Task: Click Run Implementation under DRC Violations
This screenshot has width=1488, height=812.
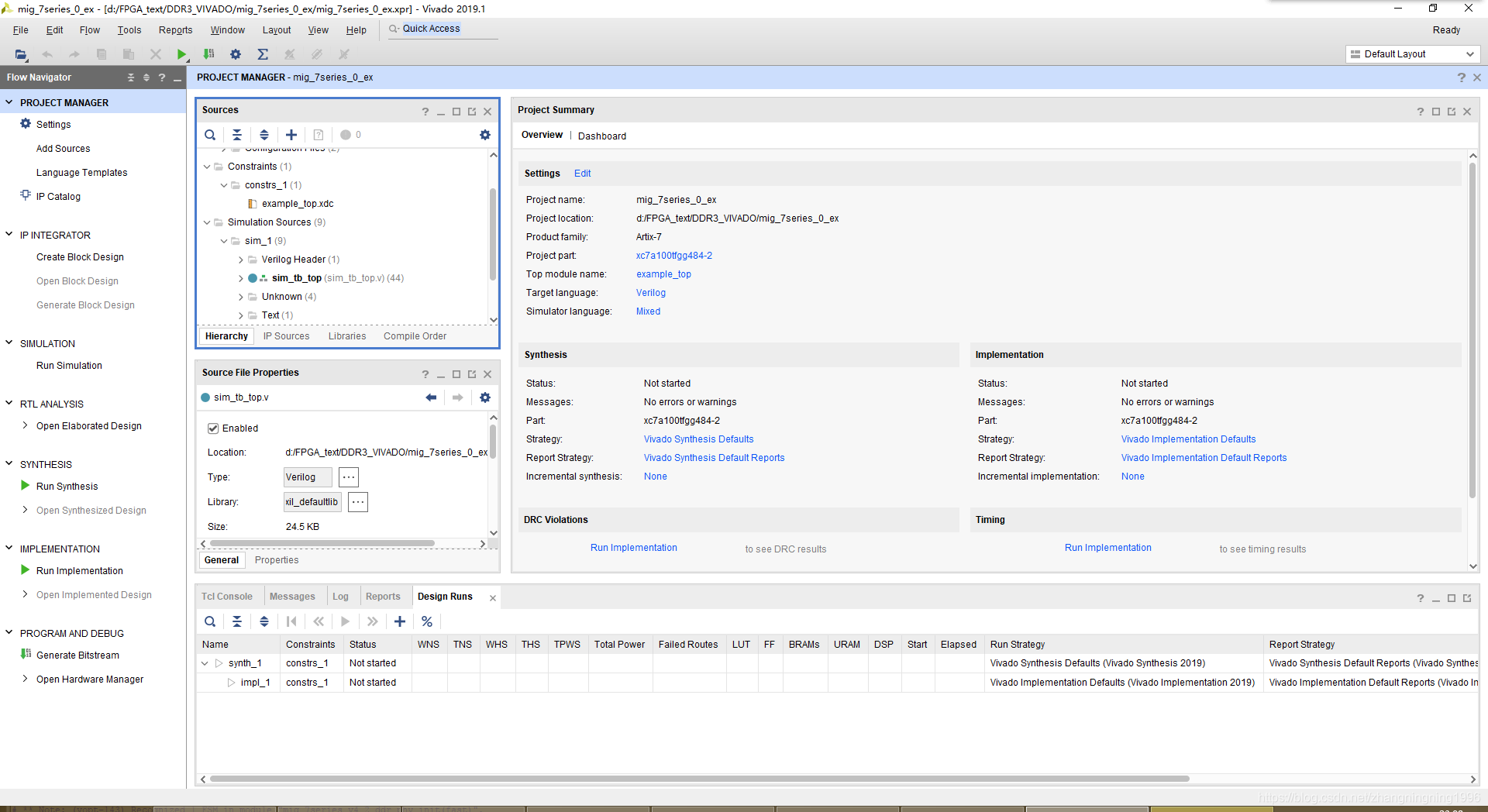Action: click(x=633, y=548)
